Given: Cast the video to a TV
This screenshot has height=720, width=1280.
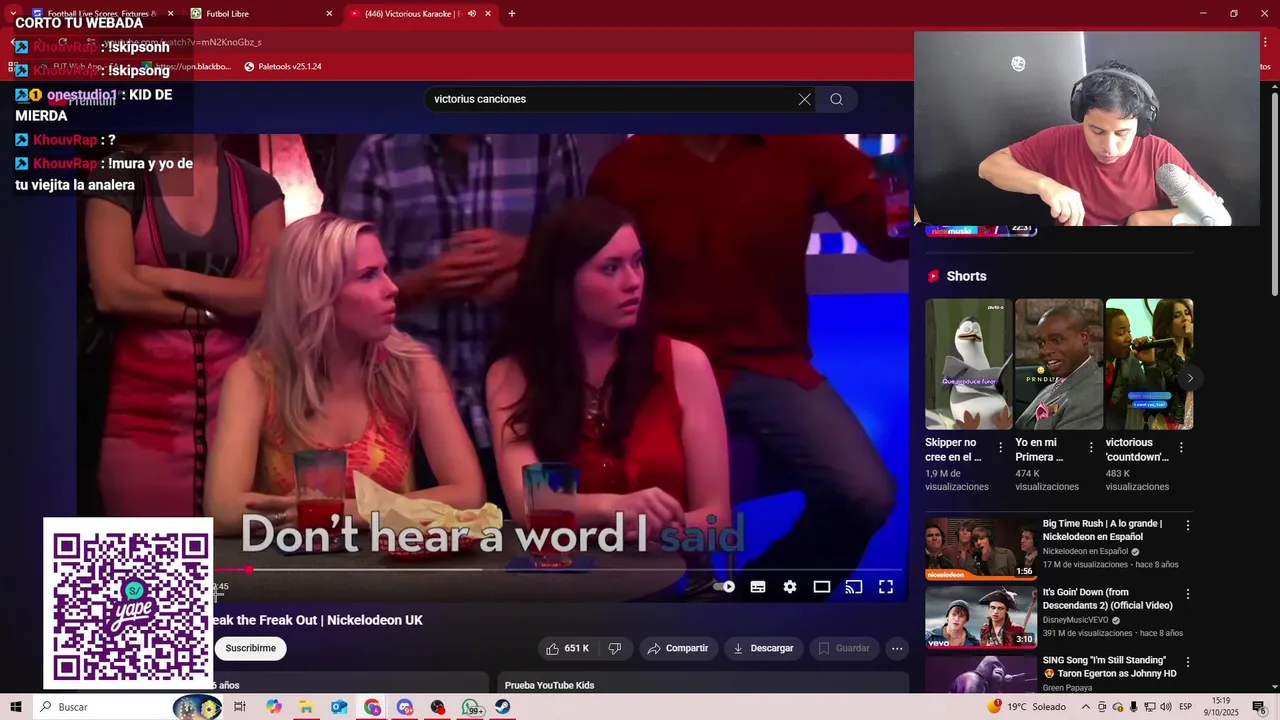Looking at the screenshot, I should coord(854,587).
